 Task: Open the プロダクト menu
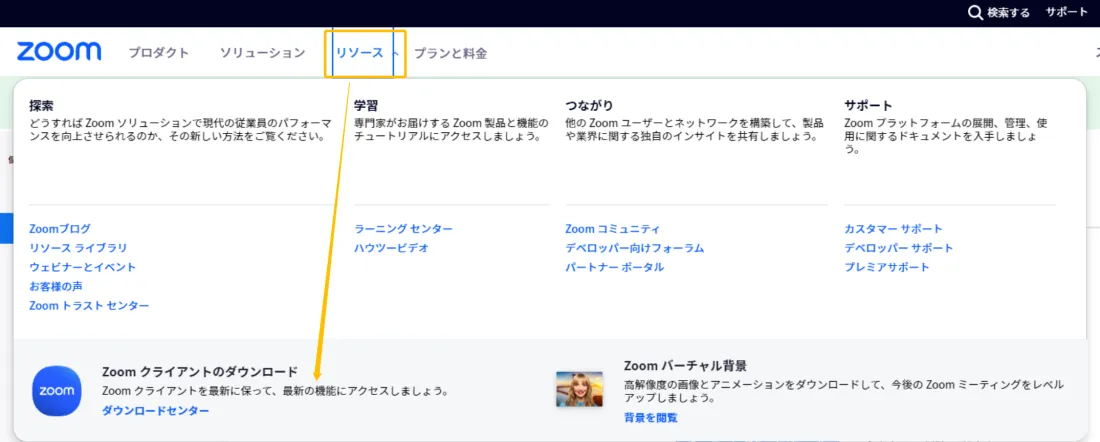click(159, 53)
